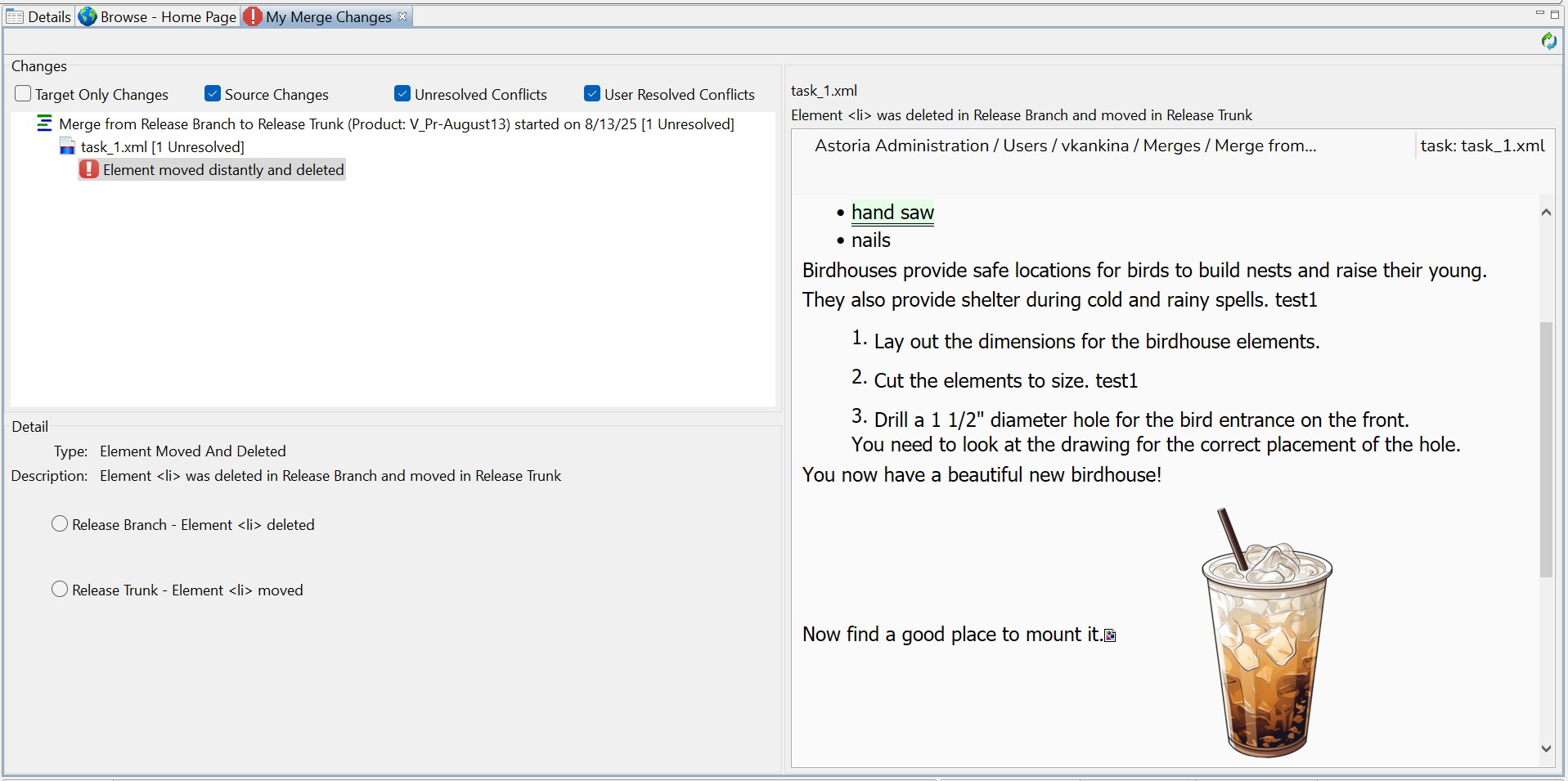Open the Details tab
This screenshot has height=781, width=1568.
tap(49, 16)
